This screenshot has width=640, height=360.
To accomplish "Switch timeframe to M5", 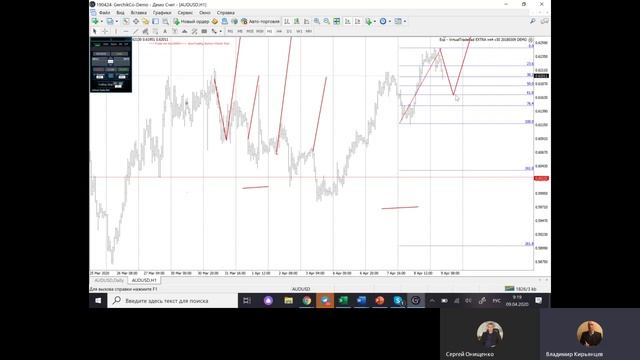I will [x=240, y=31].
